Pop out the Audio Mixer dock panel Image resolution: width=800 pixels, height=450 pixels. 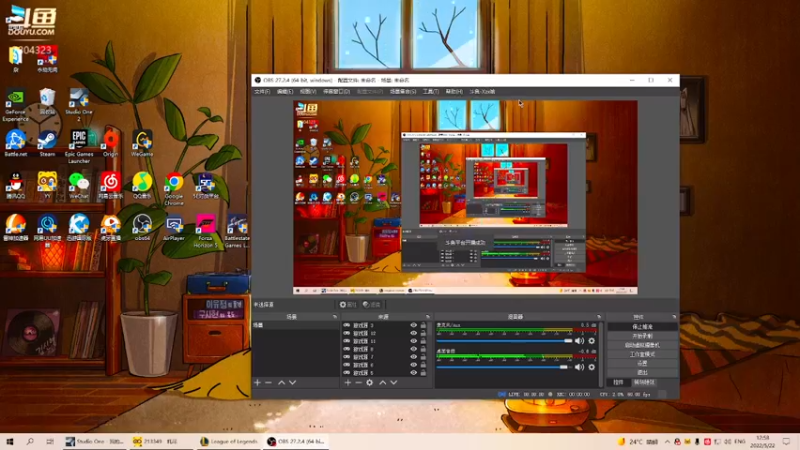(x=599, y=317)
